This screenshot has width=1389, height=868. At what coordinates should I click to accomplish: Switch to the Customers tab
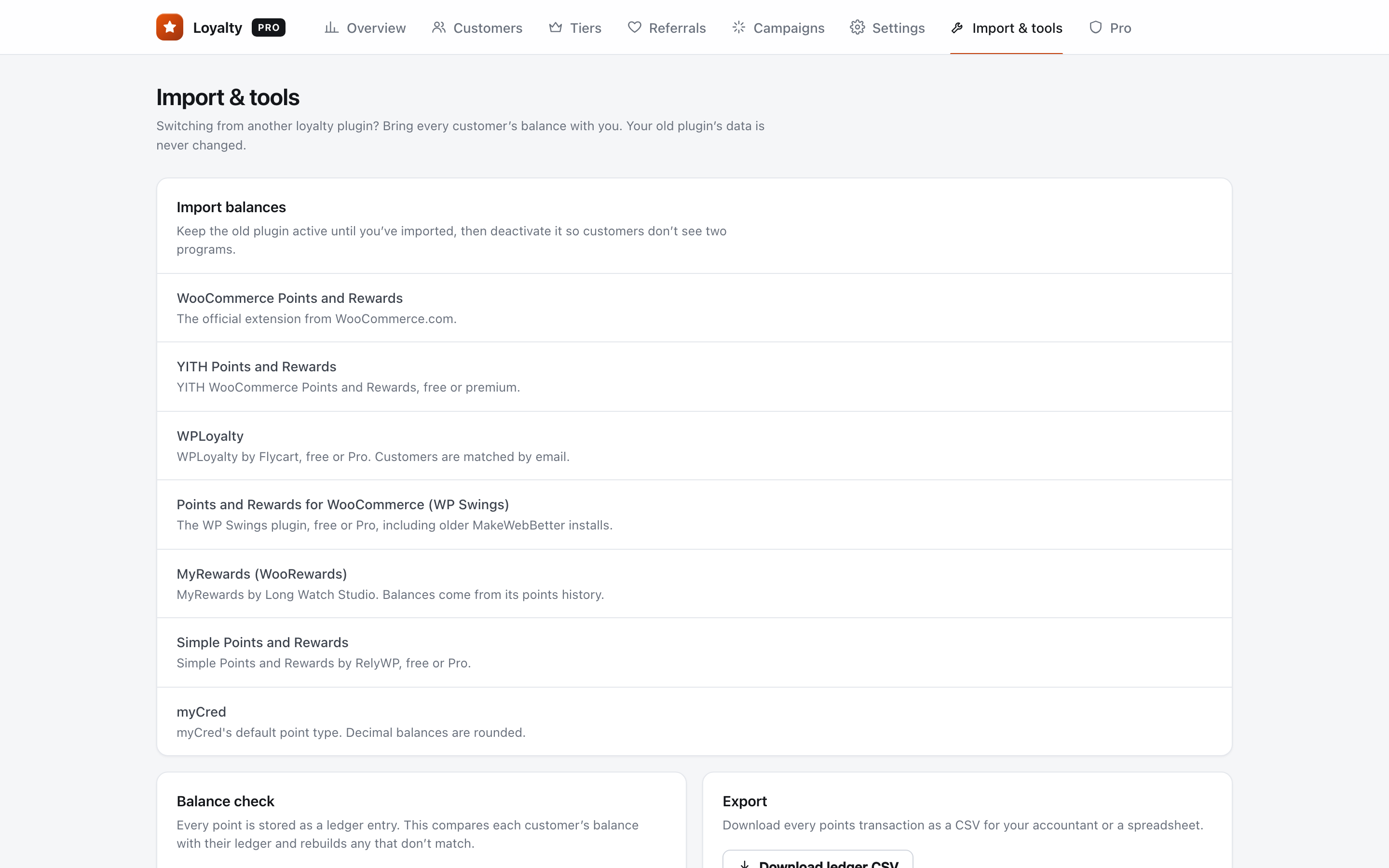pos(477,27)
